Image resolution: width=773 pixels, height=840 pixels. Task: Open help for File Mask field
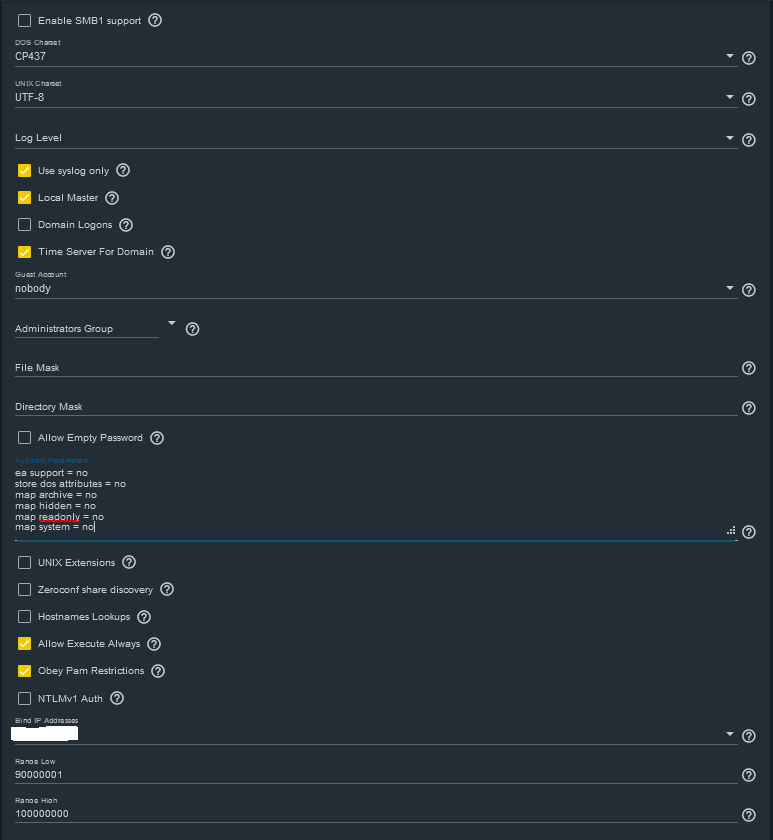[749, 368]
